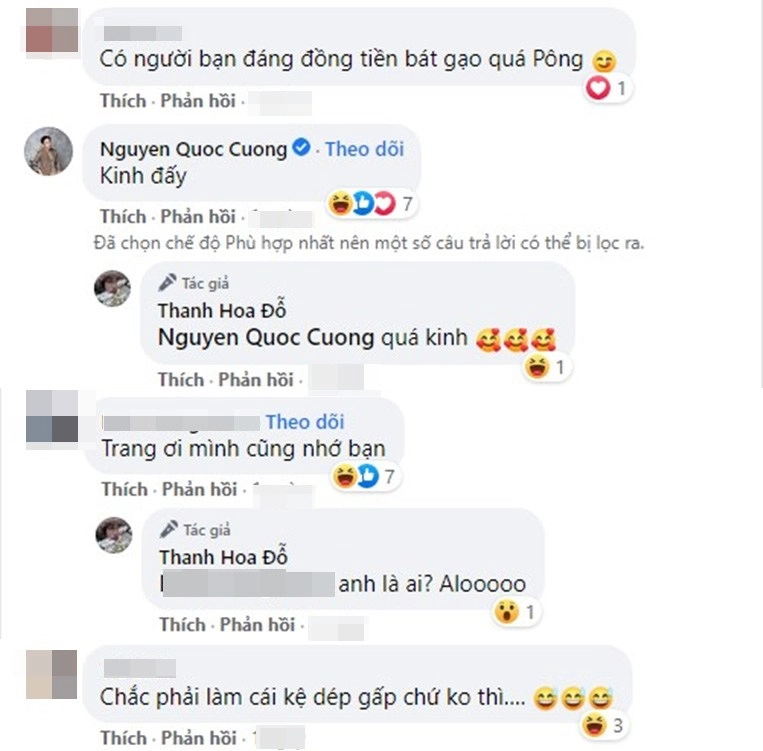
Task: Click Phản hồi under 'Trang ơi mình cũng nhớ bạn'
Action: tap(200, 489)
